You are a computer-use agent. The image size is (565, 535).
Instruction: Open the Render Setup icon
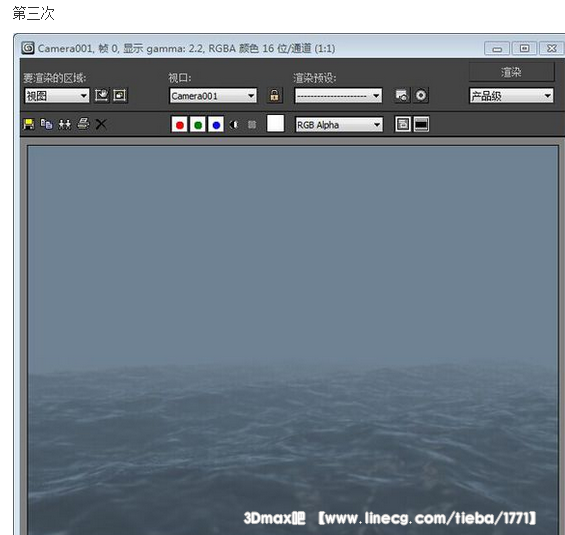[402, 95]
